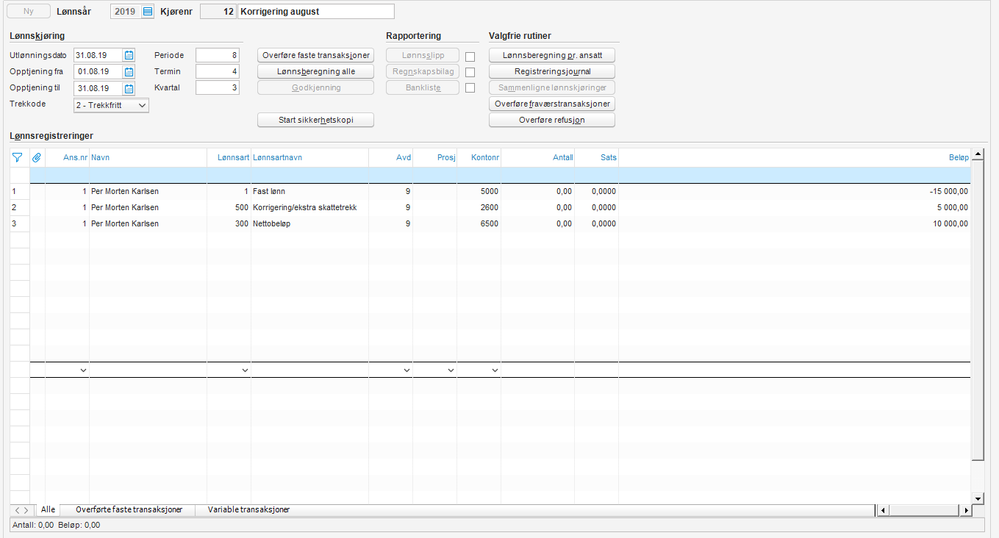Click the paperclip attachment column icon

tap(37, 157)
